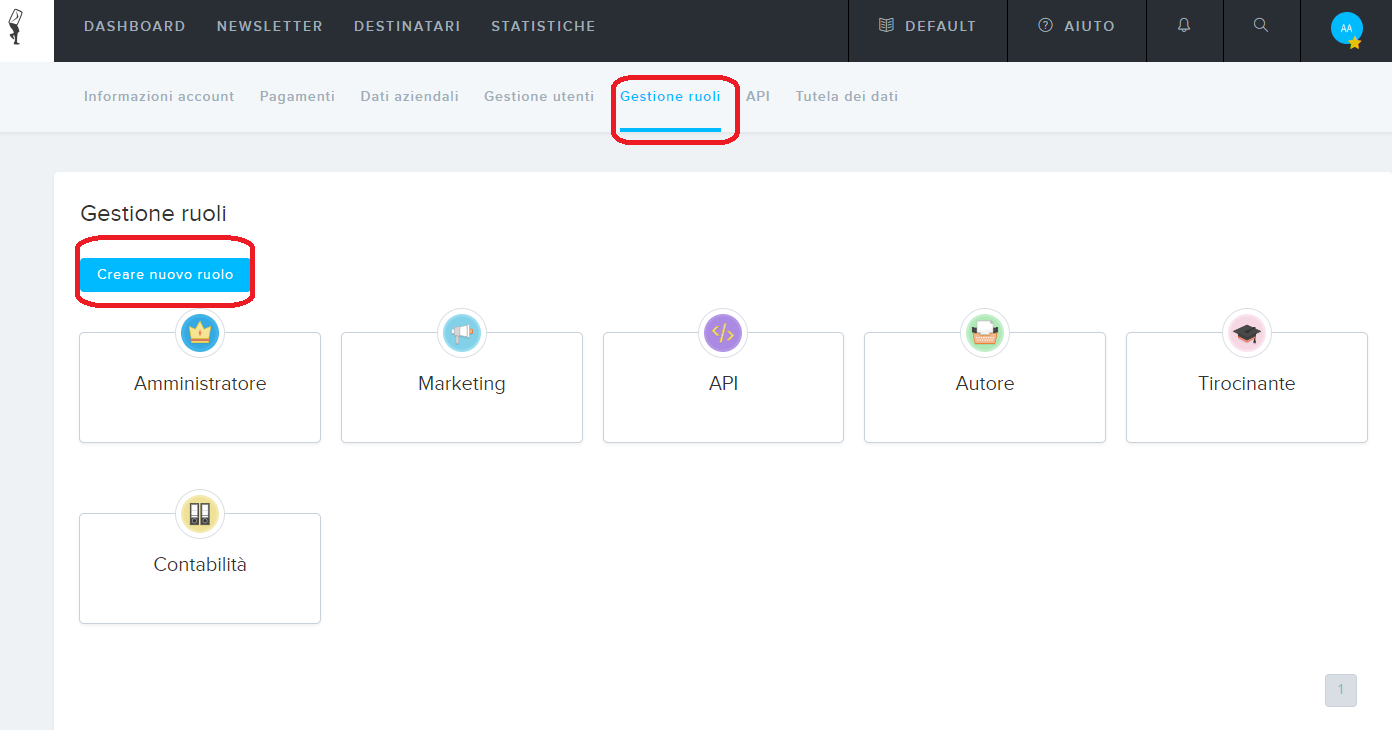Viewport: 1392px width, 730px height.
Task: Click the Creare nuovo ruolo button
Action: tap(165, 274)
